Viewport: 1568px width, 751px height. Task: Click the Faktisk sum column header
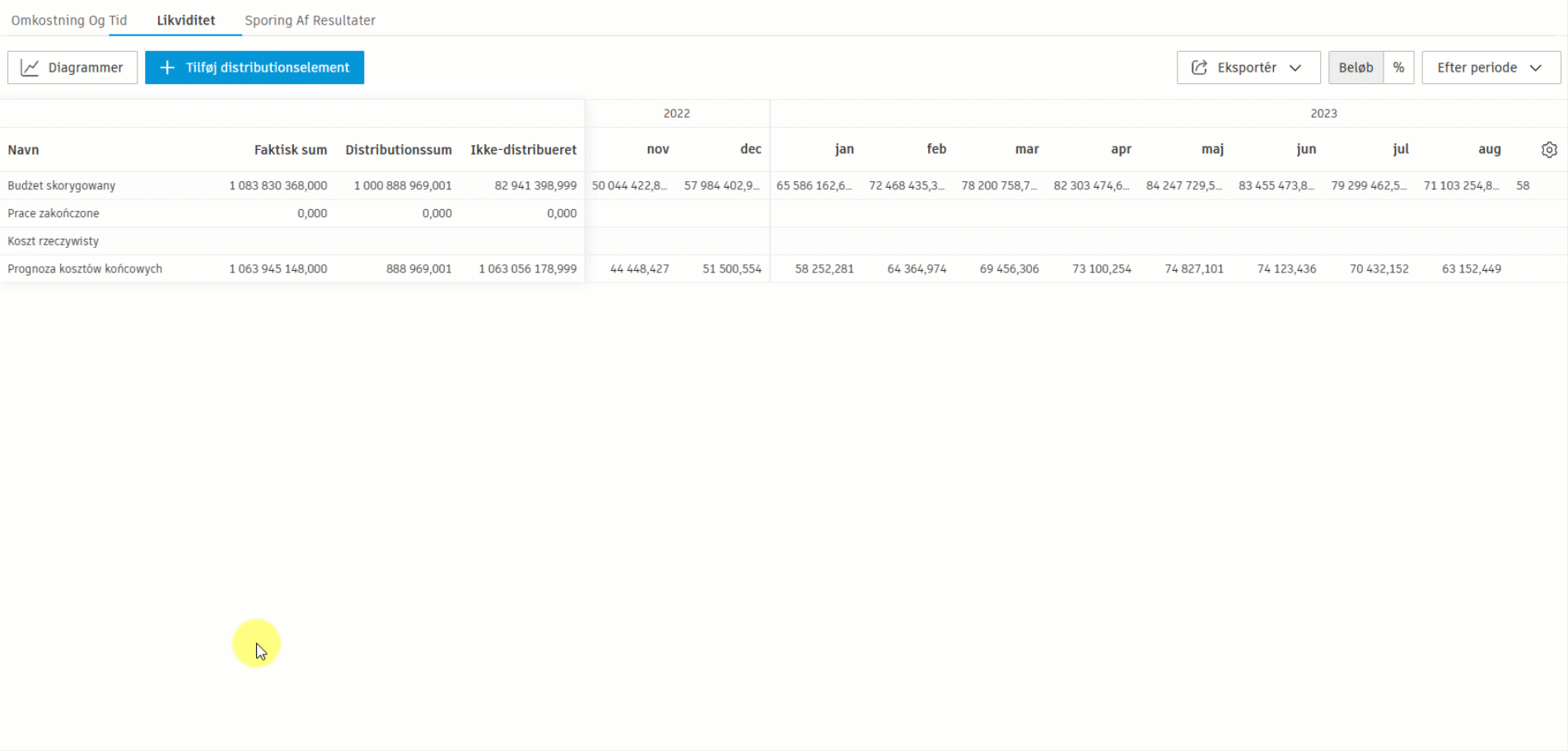(290, 150)
